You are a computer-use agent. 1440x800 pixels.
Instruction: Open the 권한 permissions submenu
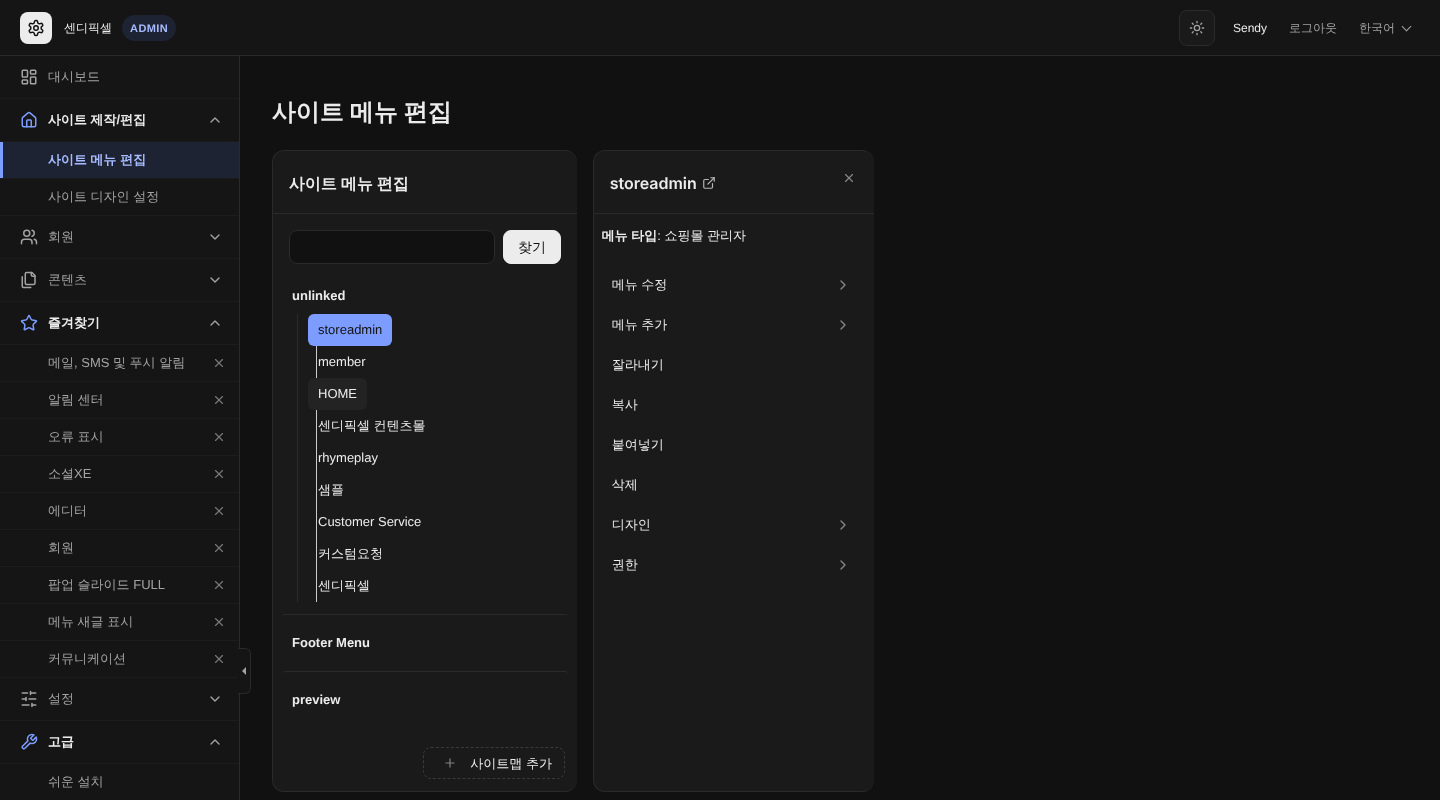click(733, 565)
